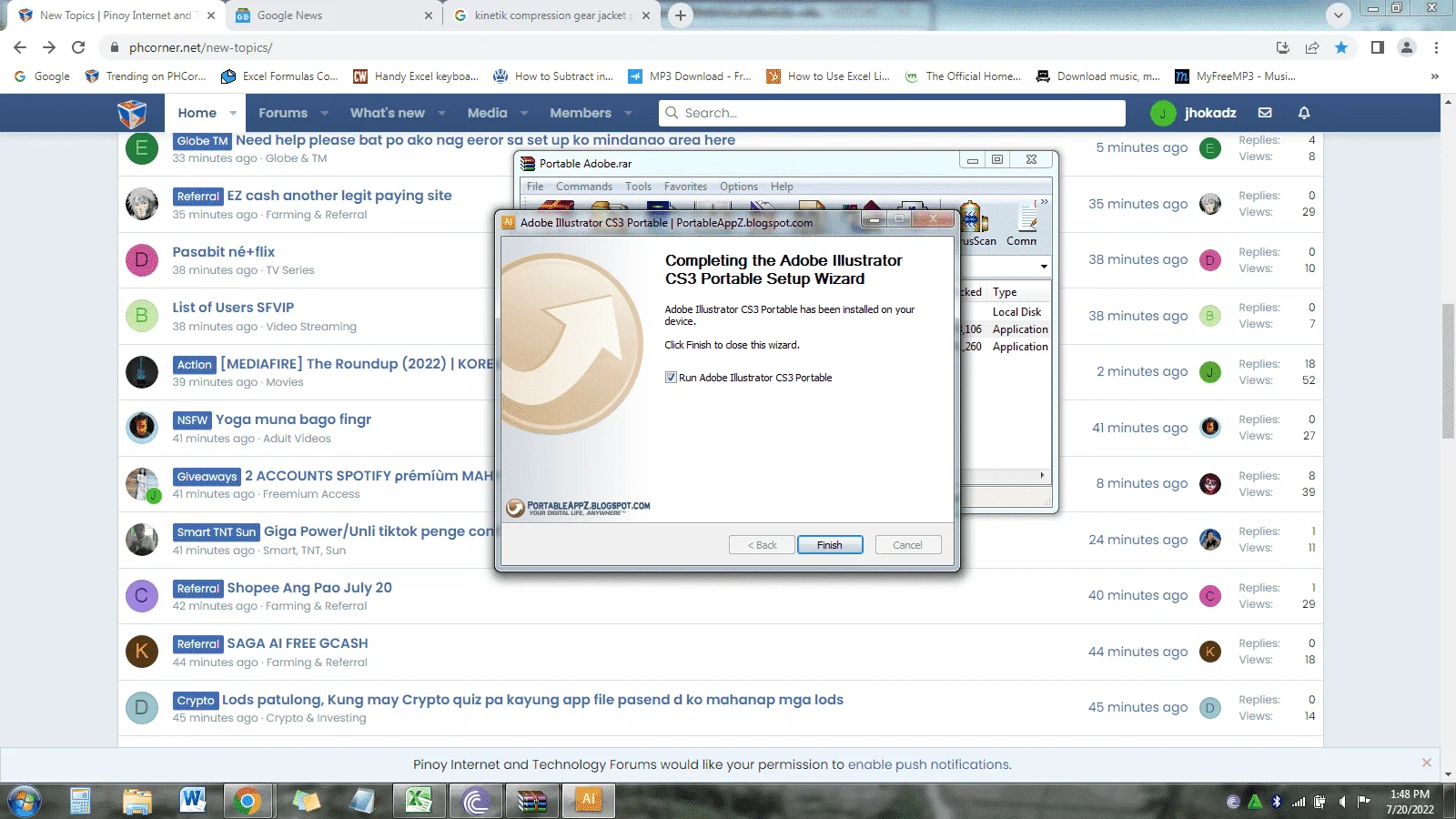
Task: Click WinRAR horizontal scrollbar right arrow
Action: (1042, 475)
